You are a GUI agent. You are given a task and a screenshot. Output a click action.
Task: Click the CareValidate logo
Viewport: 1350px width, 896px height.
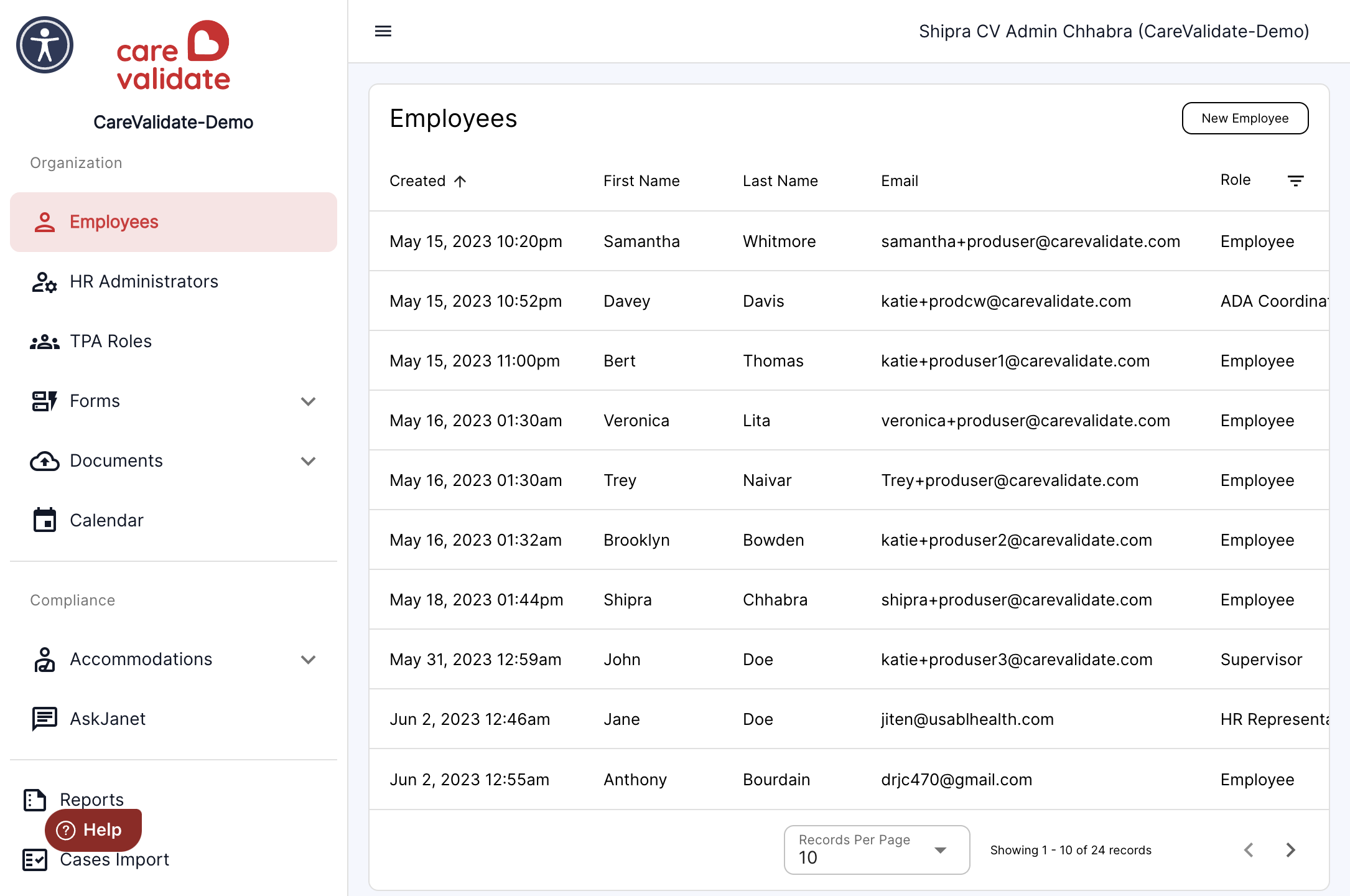point(174,55)
